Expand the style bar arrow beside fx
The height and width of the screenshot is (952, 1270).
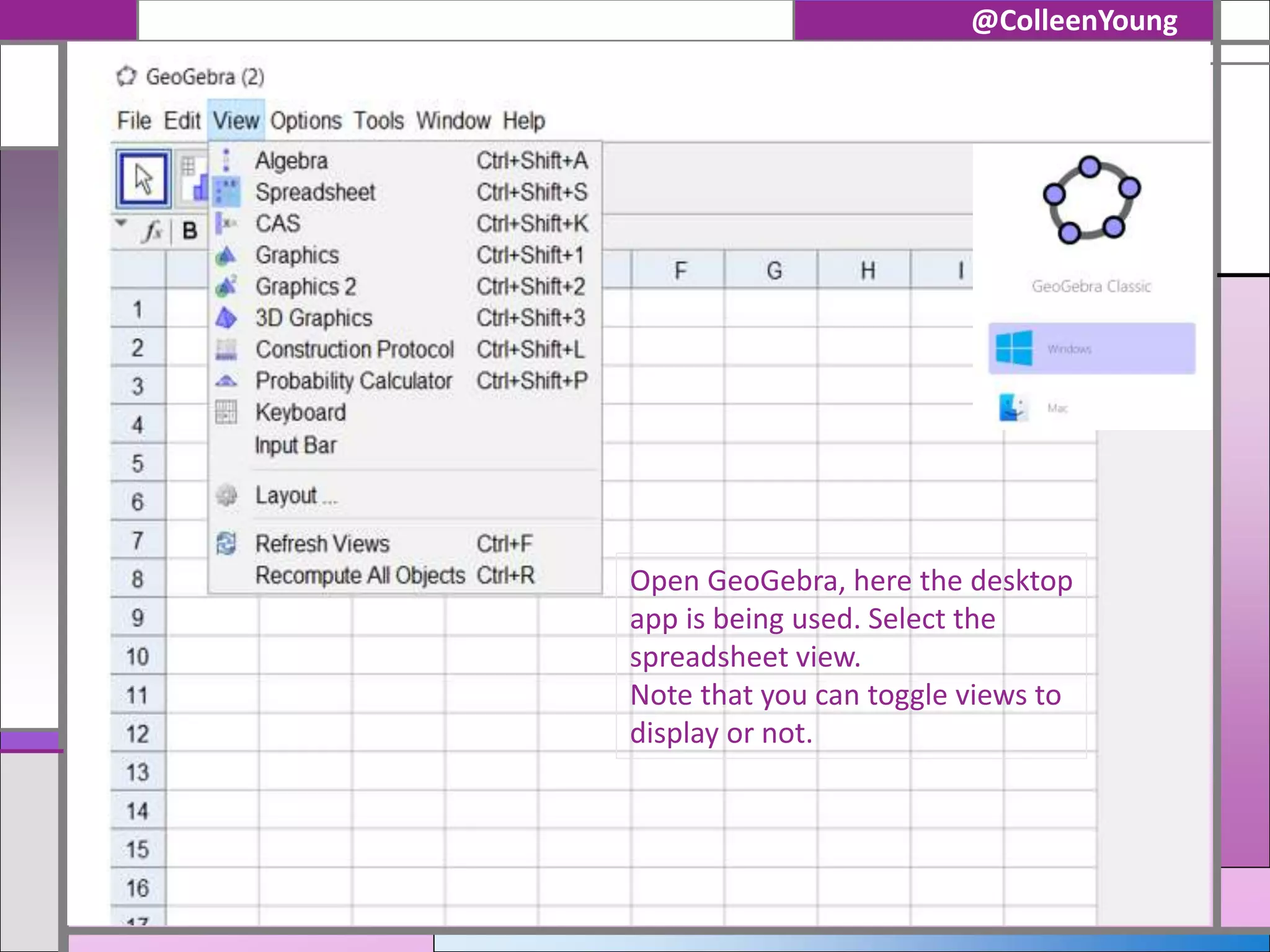(x=122, y=223)
